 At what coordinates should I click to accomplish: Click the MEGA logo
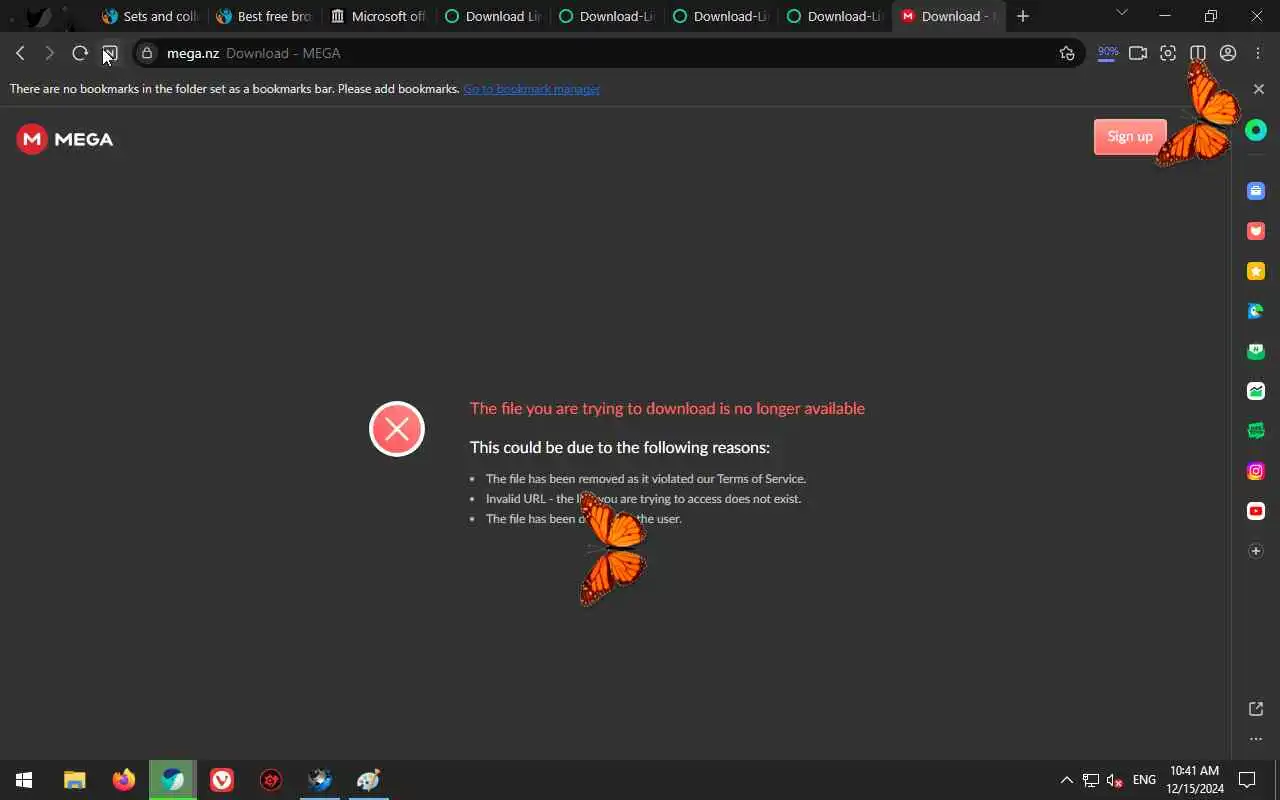click(x=65, y=139)
